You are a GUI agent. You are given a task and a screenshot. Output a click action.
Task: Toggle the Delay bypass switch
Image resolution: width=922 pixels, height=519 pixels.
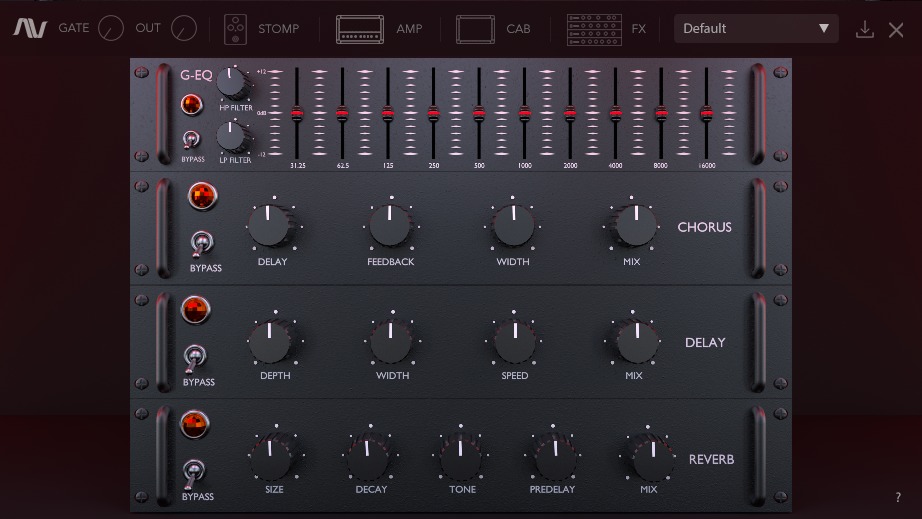coord(195,358)
